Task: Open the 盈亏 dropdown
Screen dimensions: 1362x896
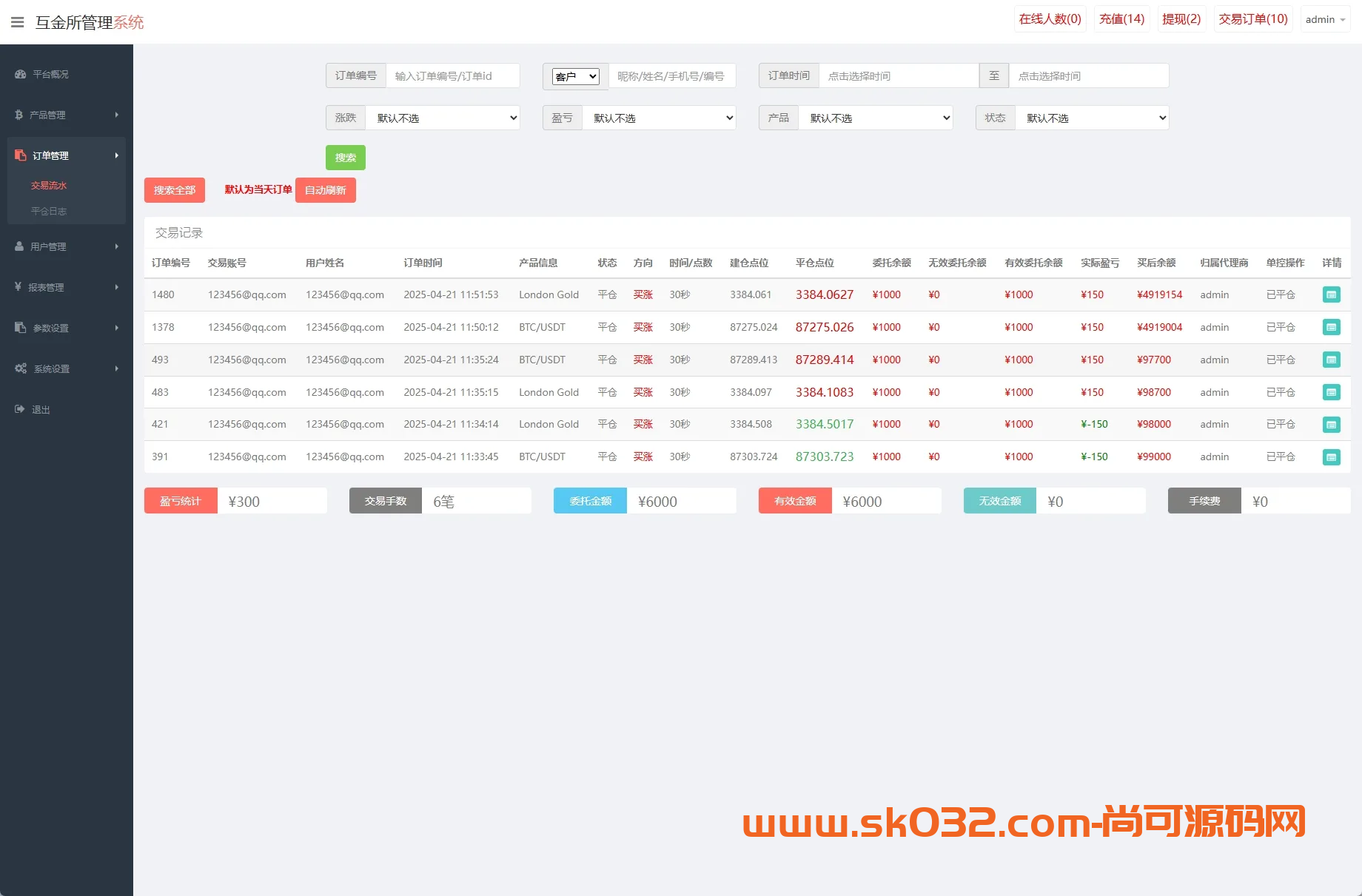Action: tap(659, 118)
